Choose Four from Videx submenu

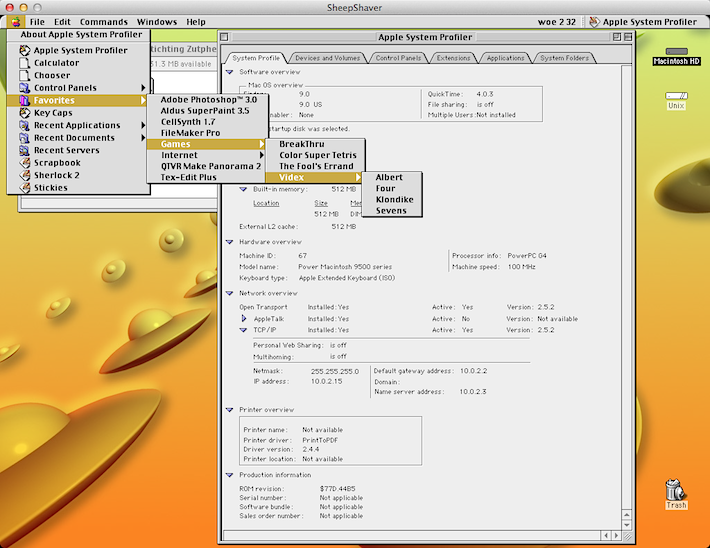point(392,188)
